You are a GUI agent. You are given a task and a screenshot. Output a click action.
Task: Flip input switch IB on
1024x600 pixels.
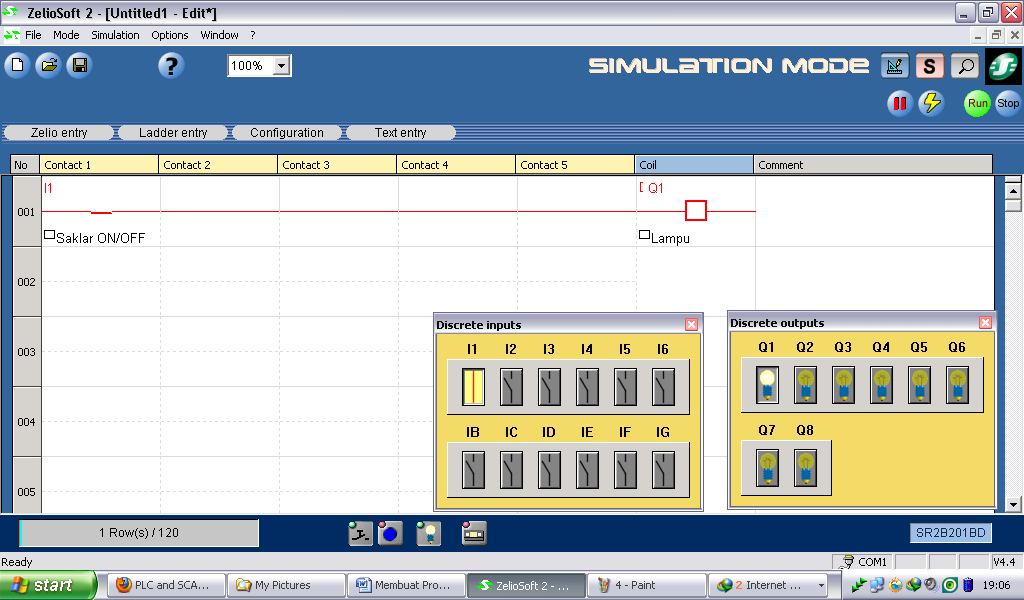click(x=473, y=470)
